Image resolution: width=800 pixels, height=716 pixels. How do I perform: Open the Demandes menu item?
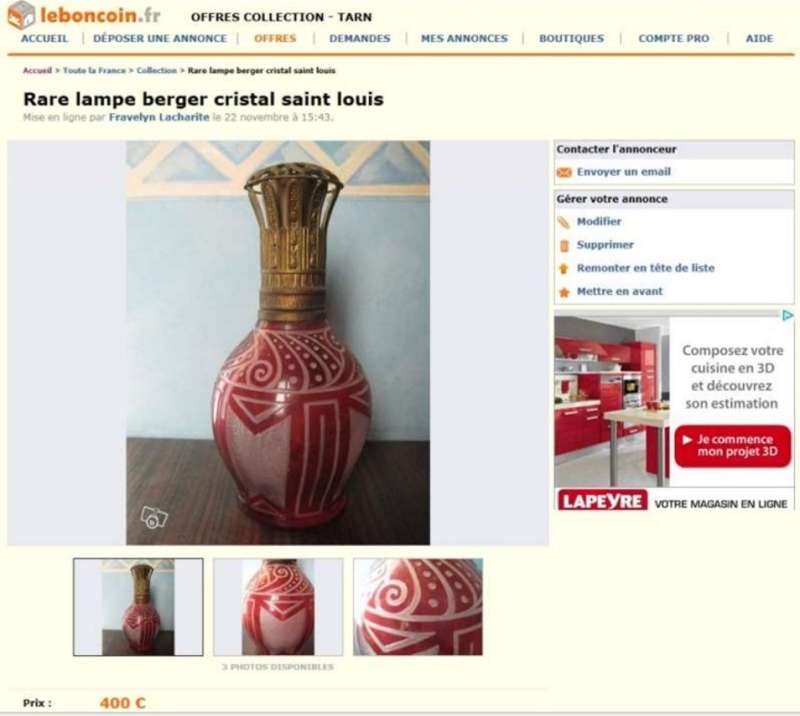[360, 38]
